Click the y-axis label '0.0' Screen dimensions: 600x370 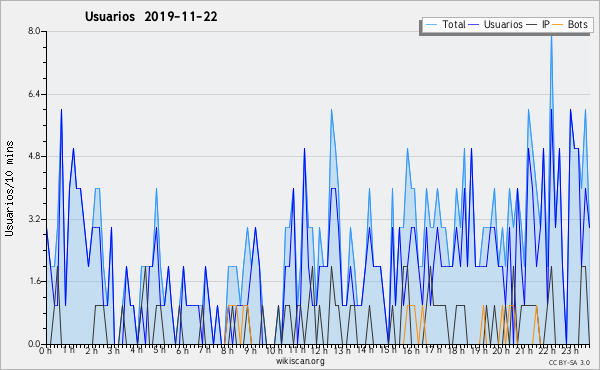34,344
